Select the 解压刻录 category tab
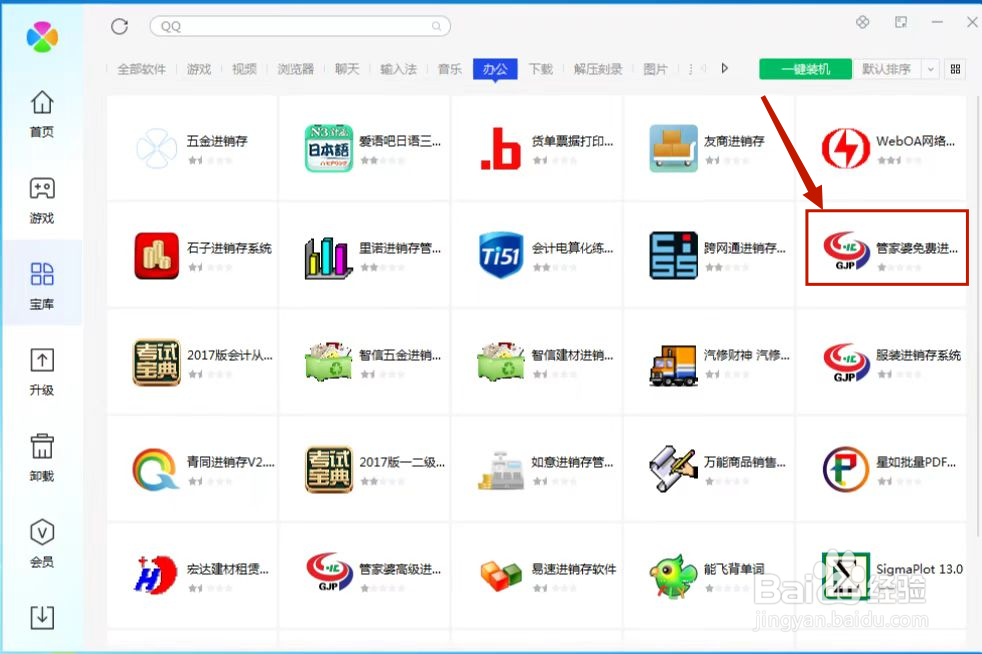 click(x=598, y=69)
